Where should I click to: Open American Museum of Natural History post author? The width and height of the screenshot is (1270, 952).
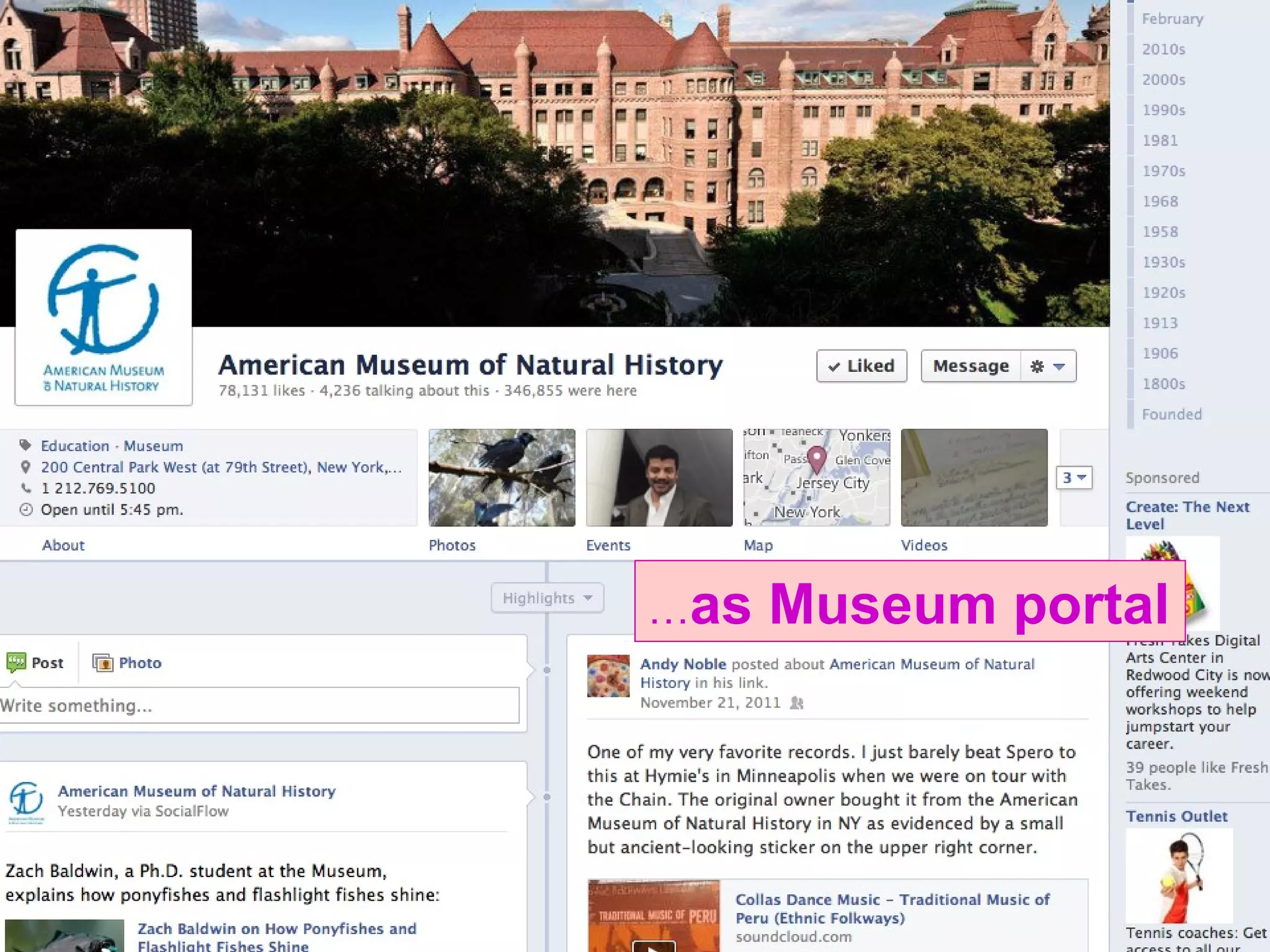click(x=197, y=791)
